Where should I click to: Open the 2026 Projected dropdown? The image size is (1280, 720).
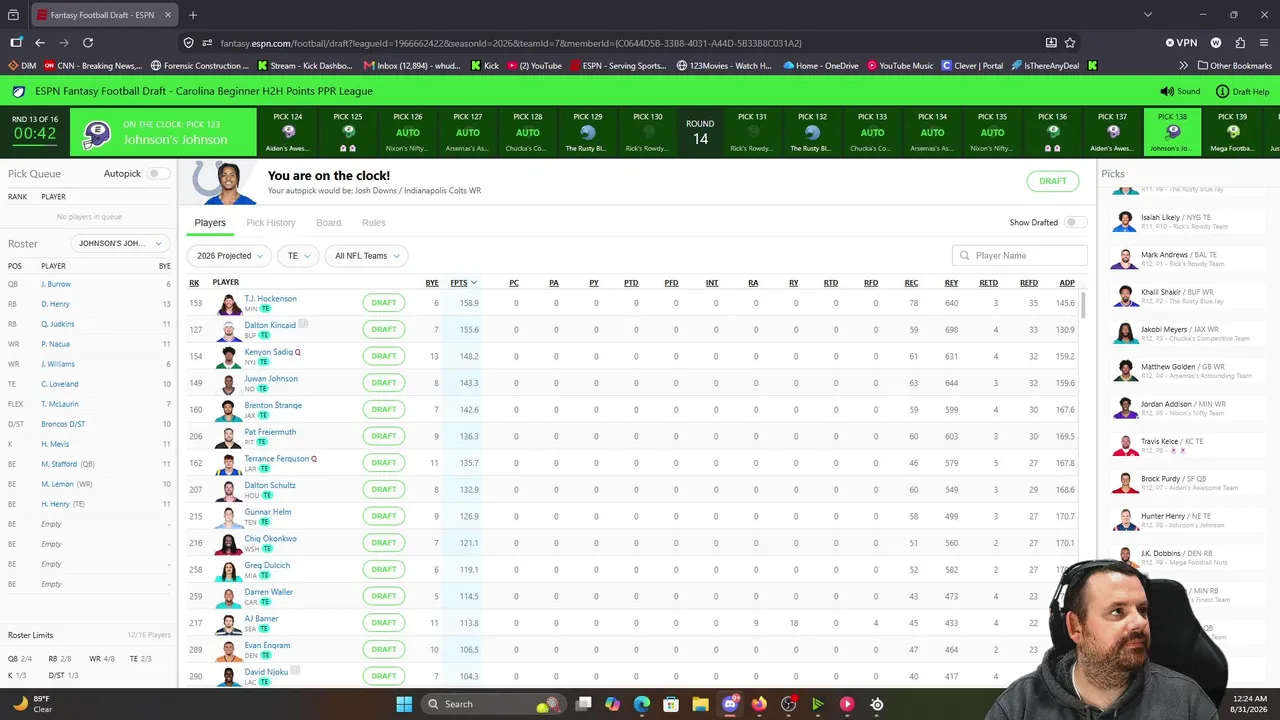tap(230, 256)
